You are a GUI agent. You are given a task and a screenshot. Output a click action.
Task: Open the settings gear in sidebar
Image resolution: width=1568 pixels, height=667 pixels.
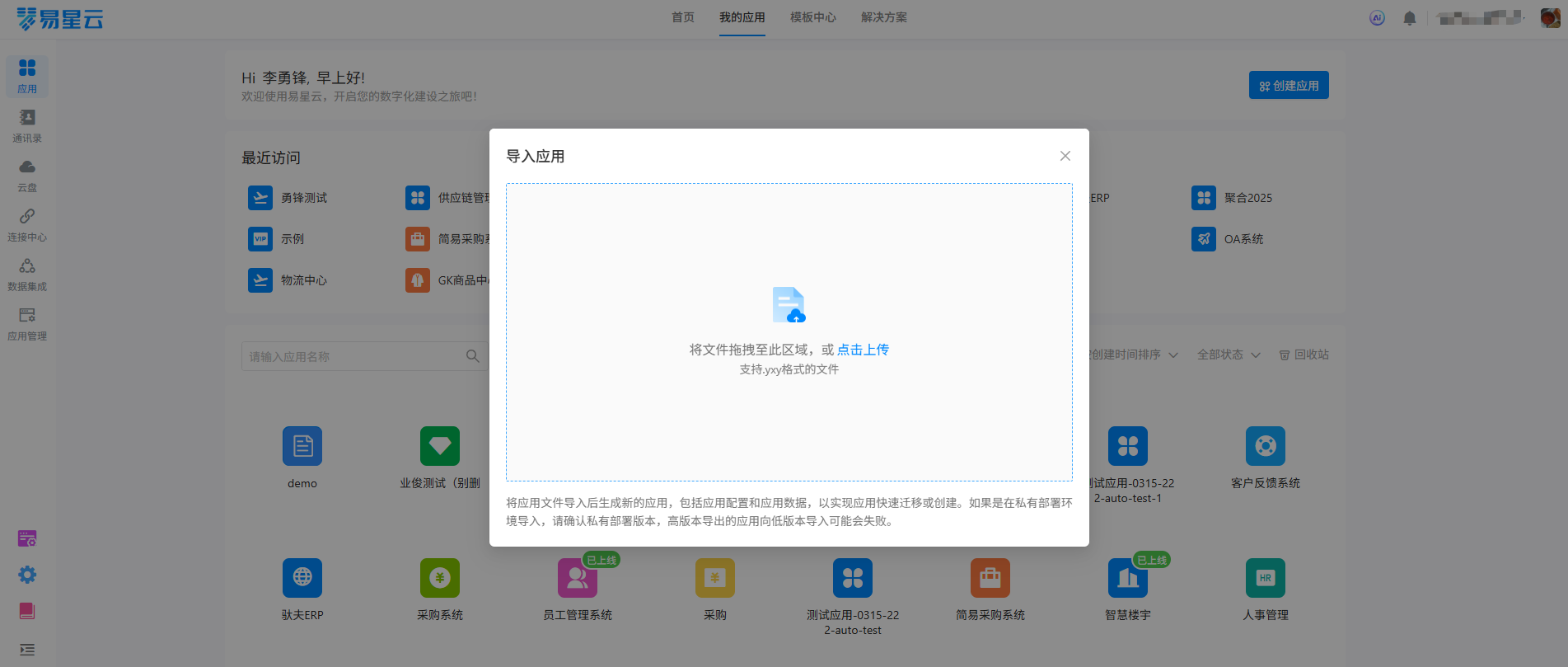[27, 575]
